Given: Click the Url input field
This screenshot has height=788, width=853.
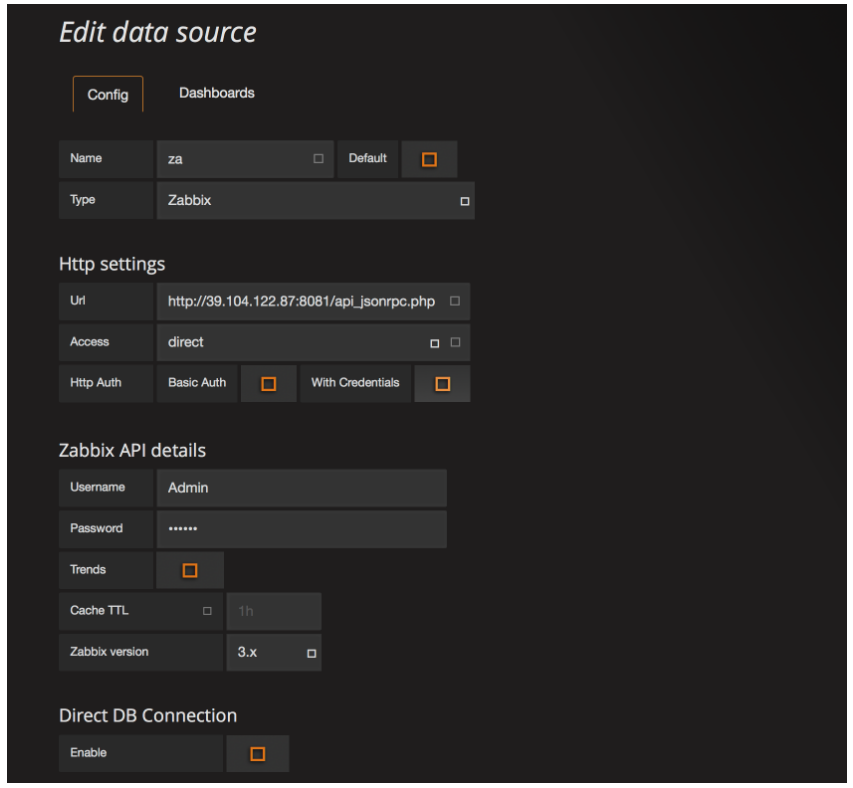Looking at the screenshot, I should click(x=313, y=301).
